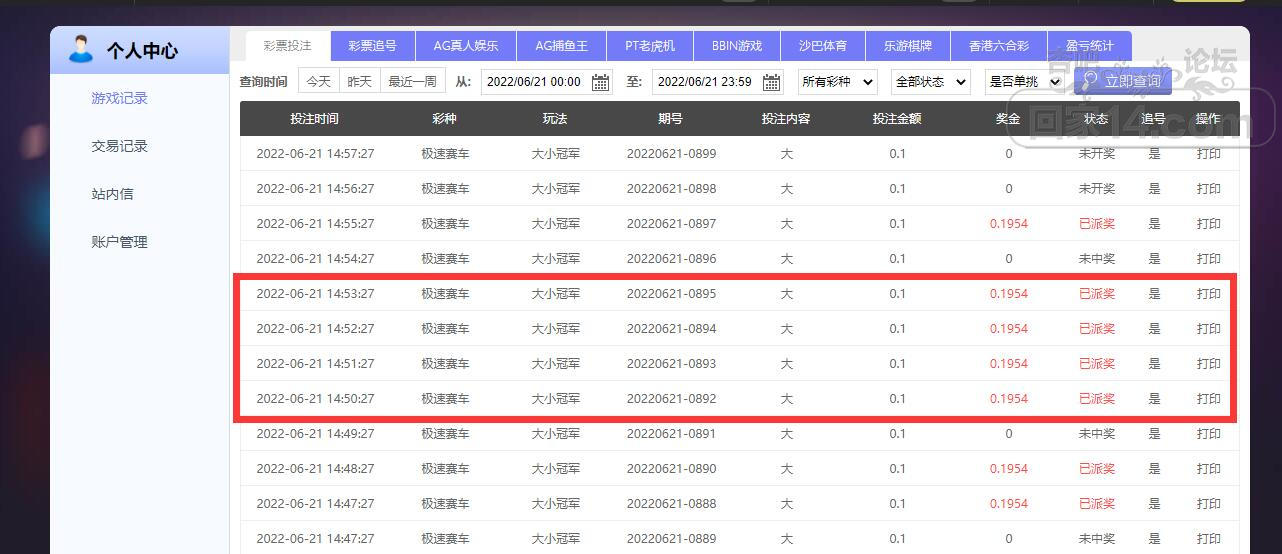The width and height of the screenshot is (1282, 554).
Task: Go to the 盈亏统计 tab
Action: pyautogui.click(x=1089, y=46)
